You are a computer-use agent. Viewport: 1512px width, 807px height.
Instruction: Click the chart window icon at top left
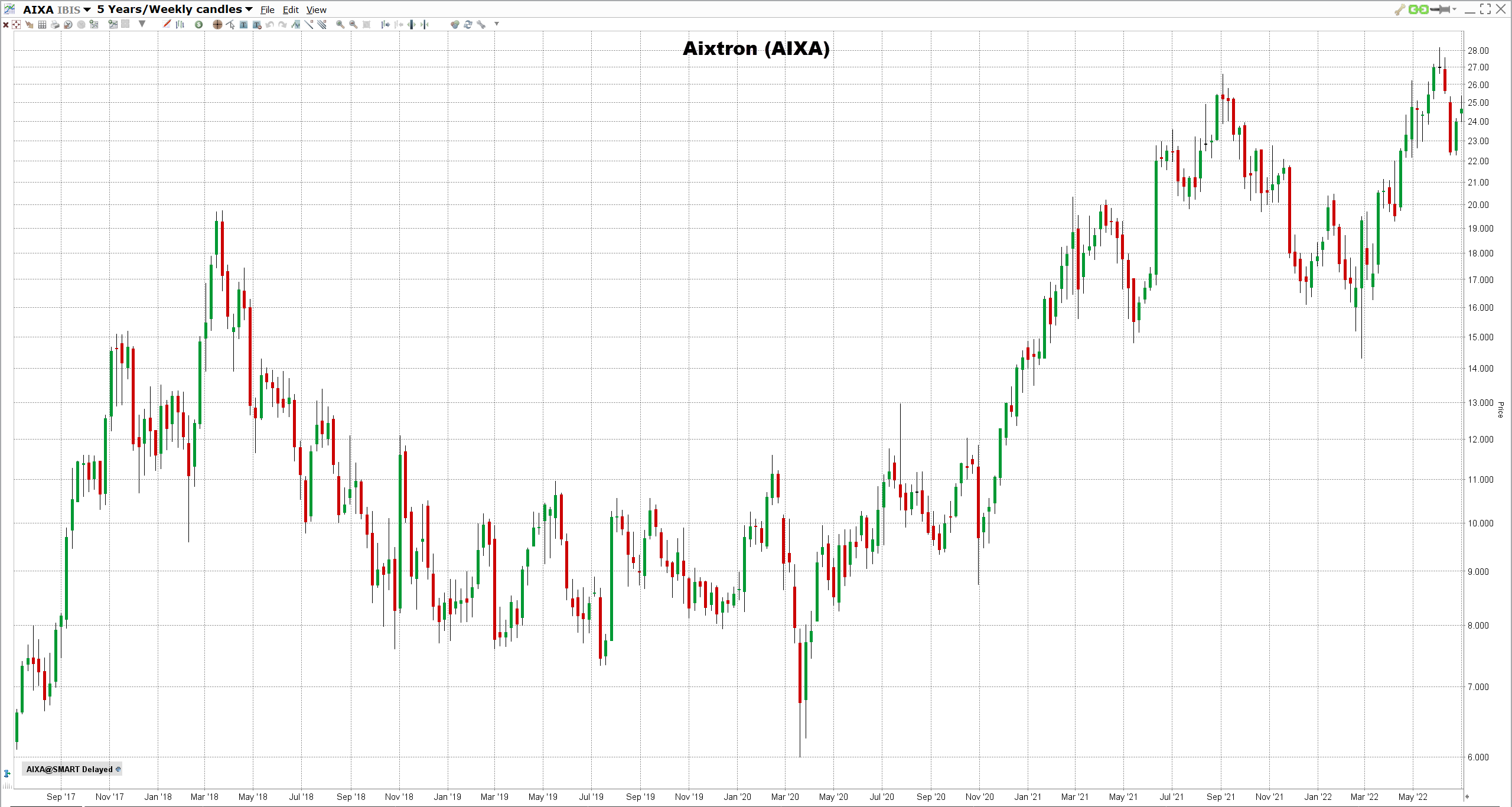click(x=9, y=9)
